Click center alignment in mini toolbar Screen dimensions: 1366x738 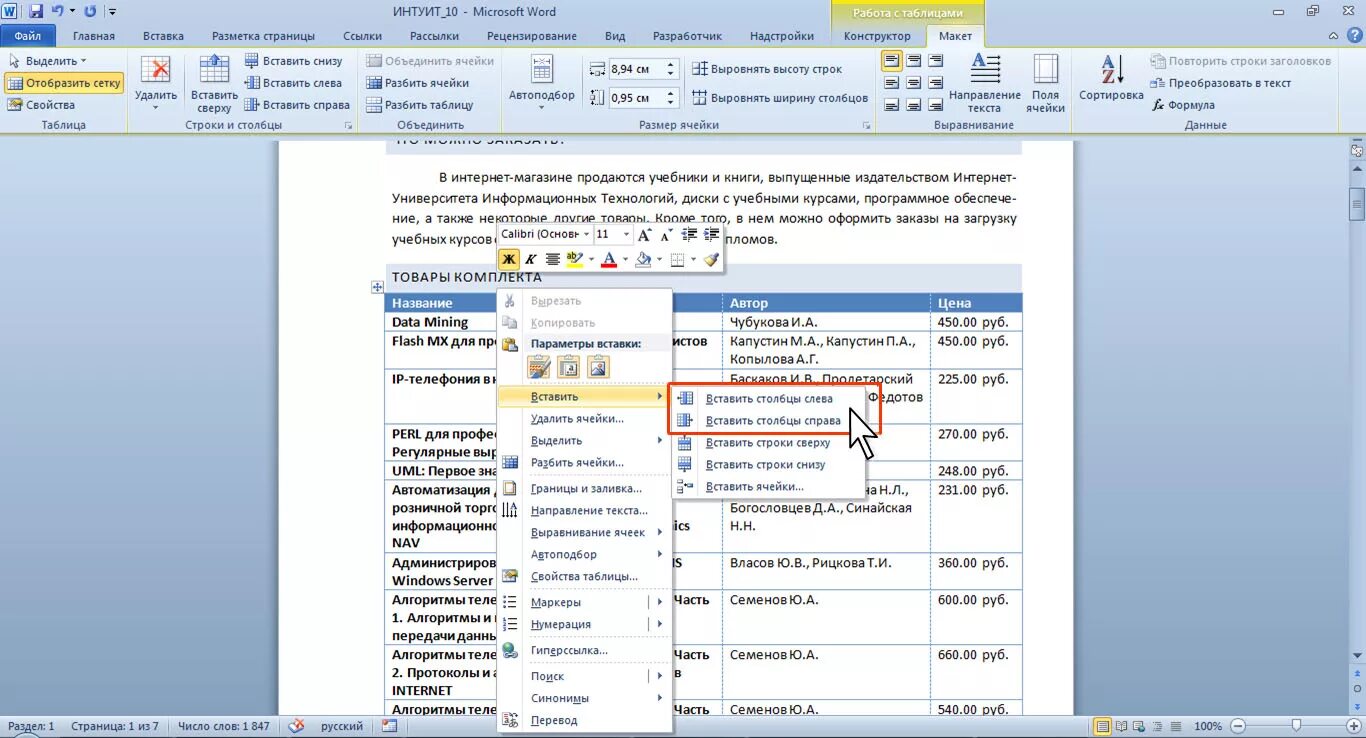click(552, 259)
